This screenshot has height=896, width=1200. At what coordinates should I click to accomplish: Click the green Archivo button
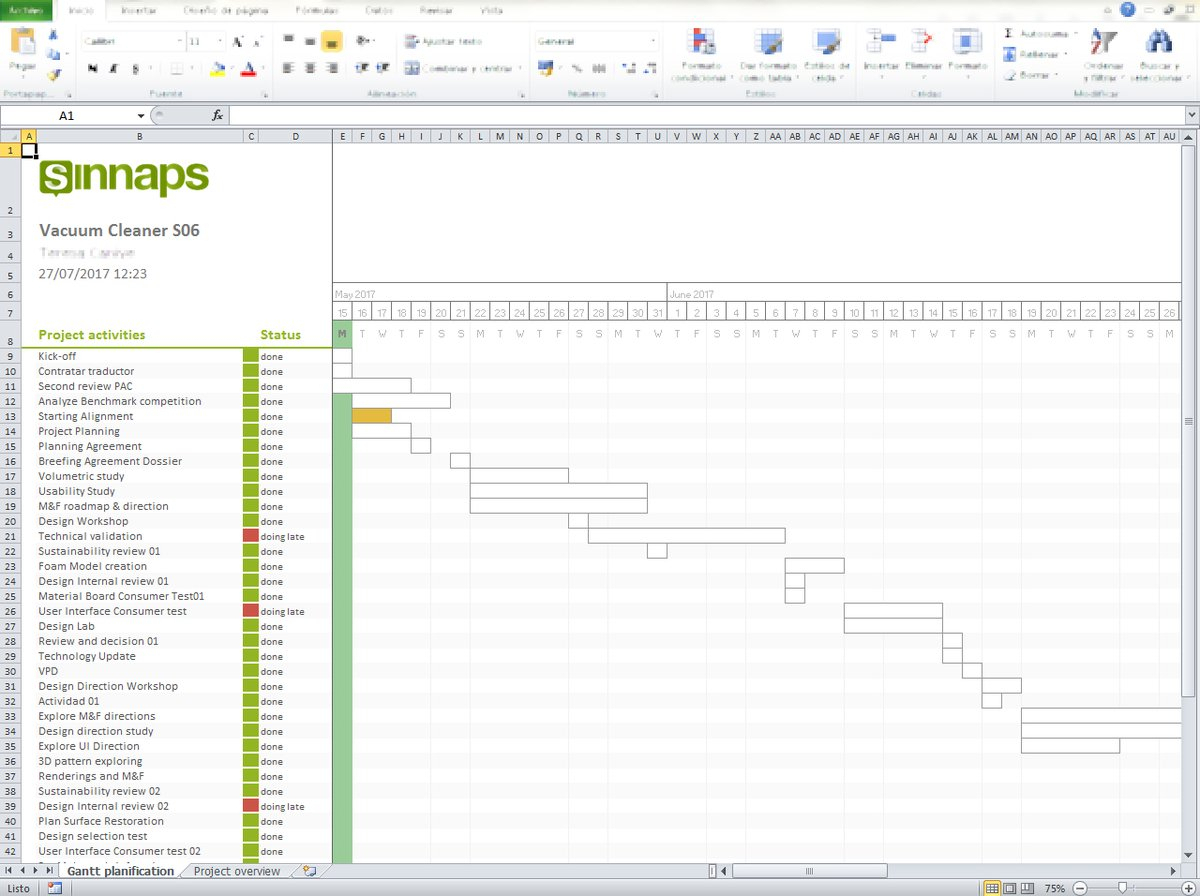27,10
